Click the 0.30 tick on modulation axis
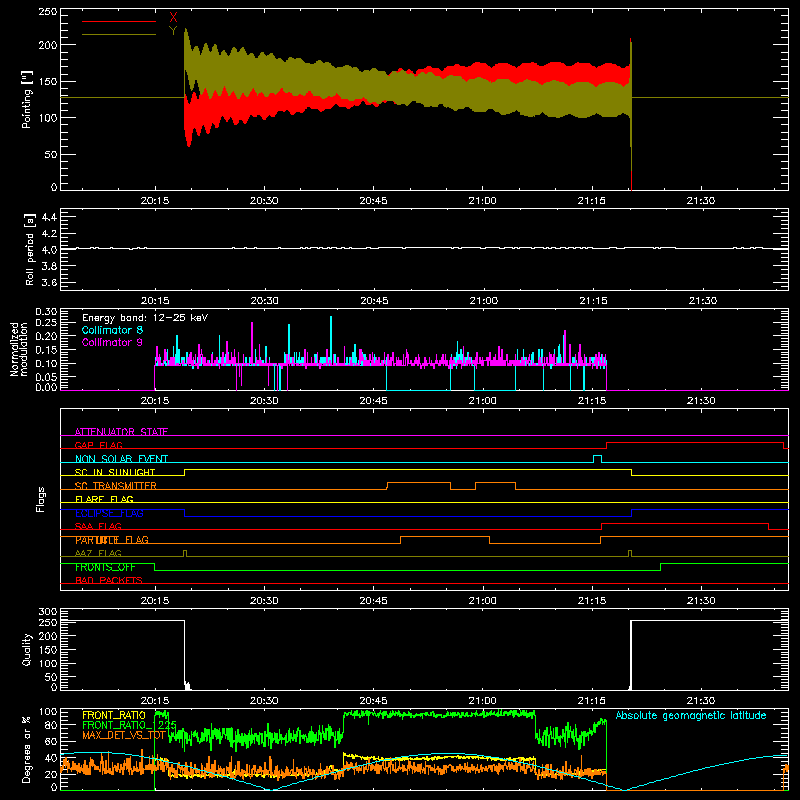This screenshot has height=800, width=800. coord(46,312)
